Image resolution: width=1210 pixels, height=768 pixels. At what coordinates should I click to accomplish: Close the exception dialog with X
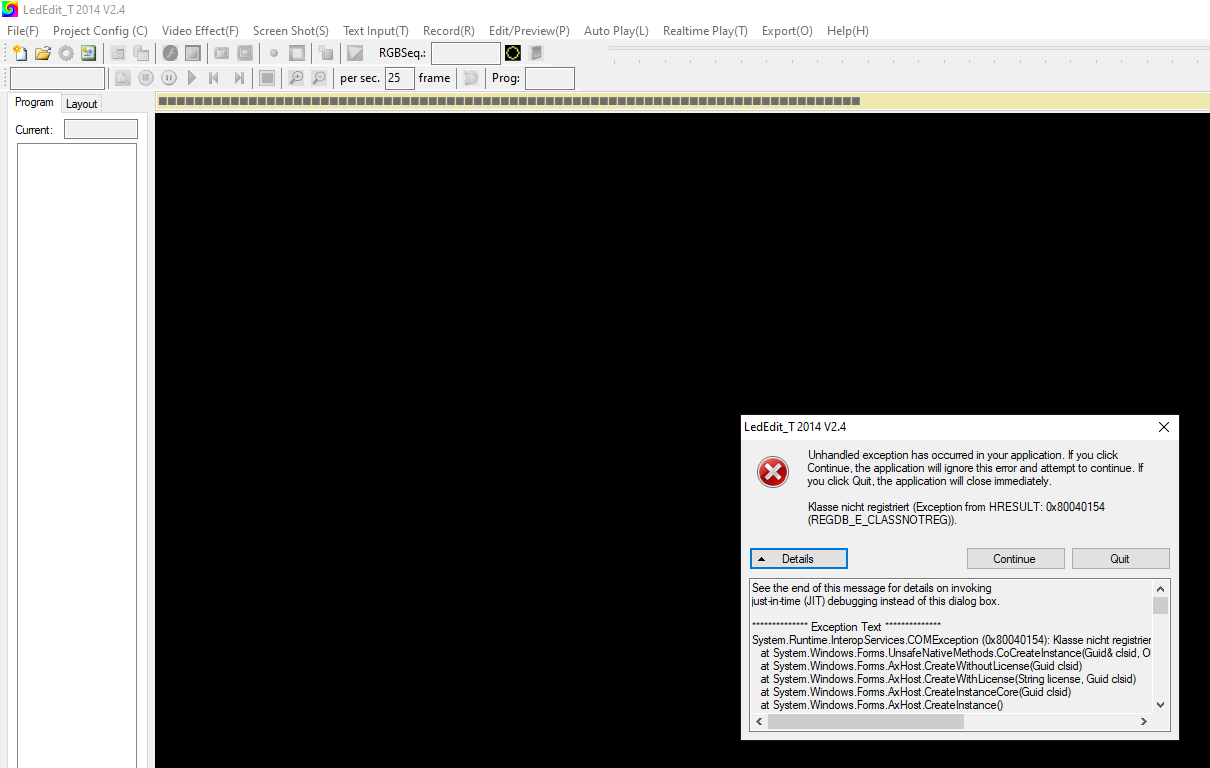(x=1163, y=427)
